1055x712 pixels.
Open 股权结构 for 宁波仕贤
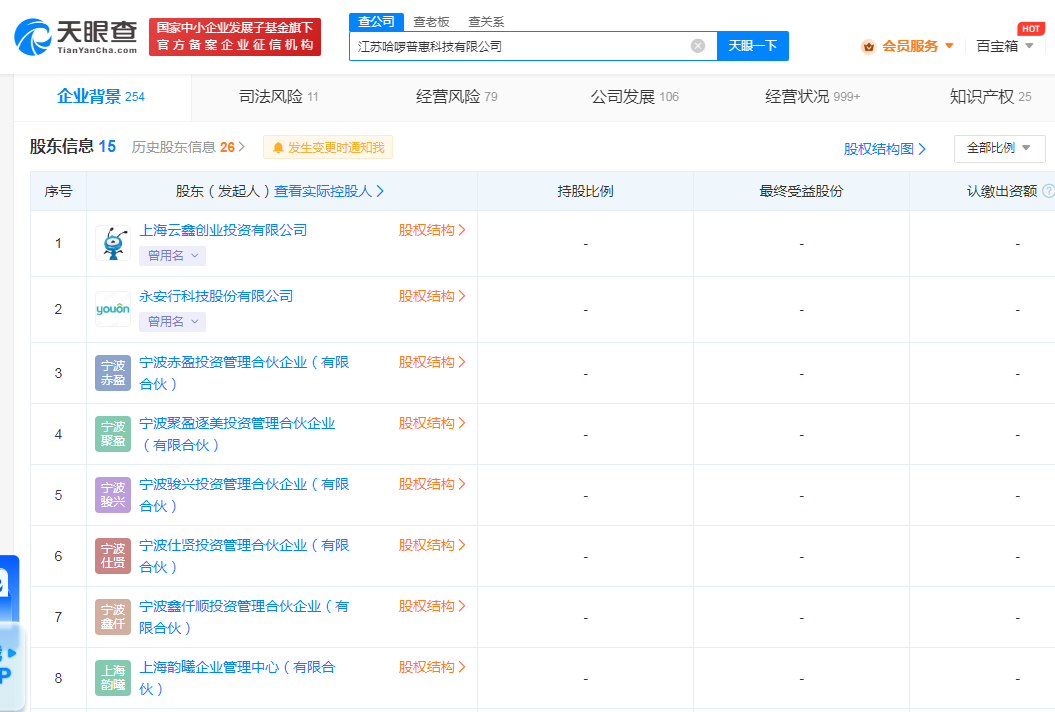click(432, 545)
